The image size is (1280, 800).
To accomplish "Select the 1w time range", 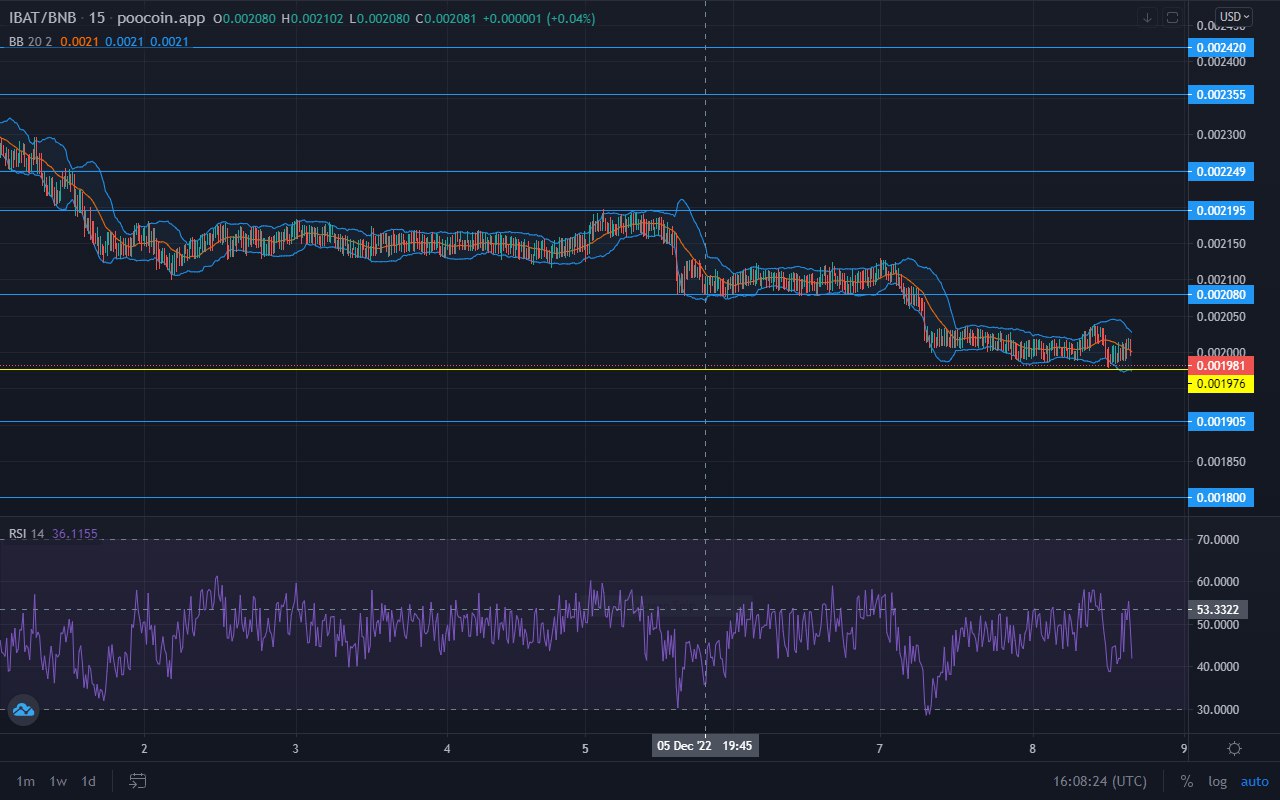I will pyautogui.click(x=58, y=781).
